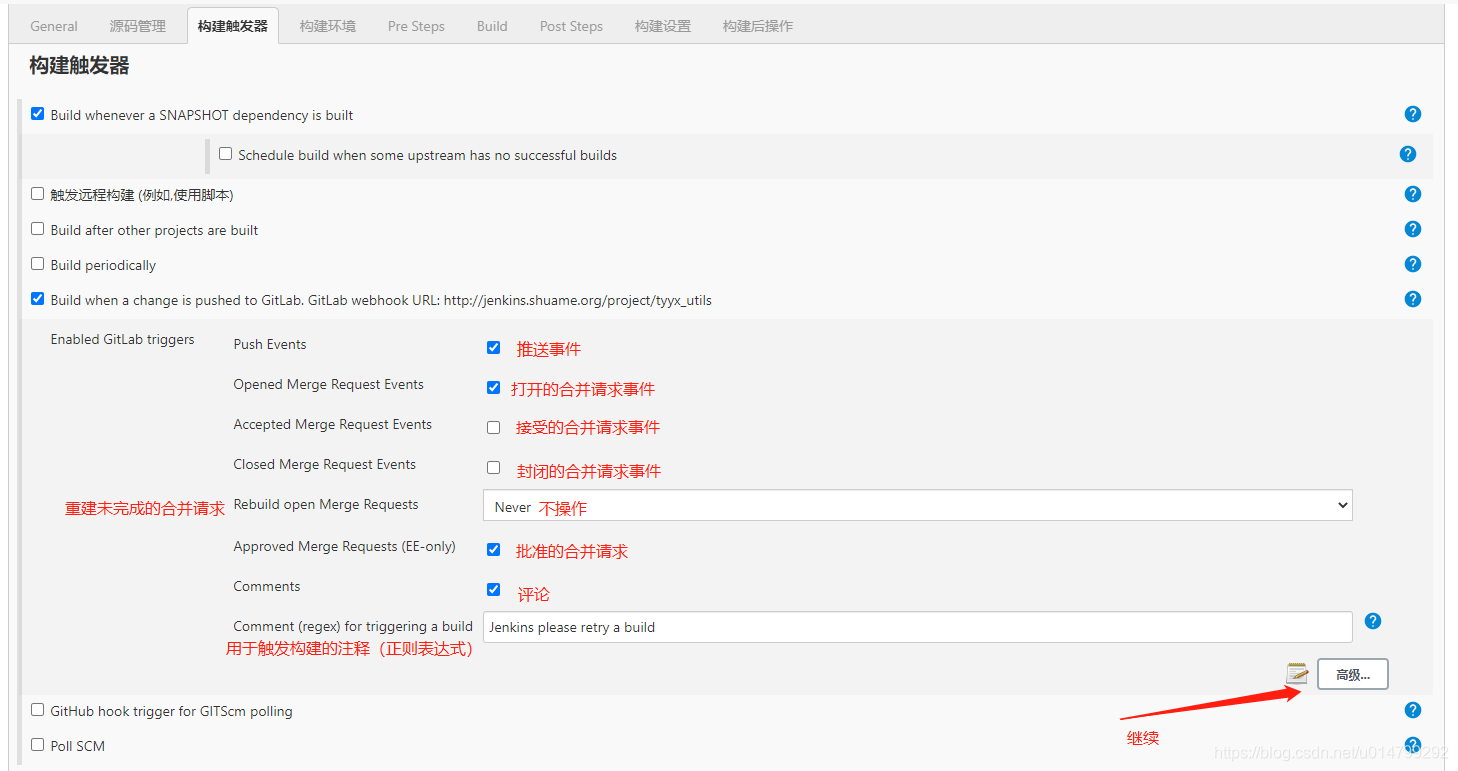Toggle Build when change pushed to GitLab
Image resolution: width=1458 pixels, height=771 pixels.
(38, 299)
